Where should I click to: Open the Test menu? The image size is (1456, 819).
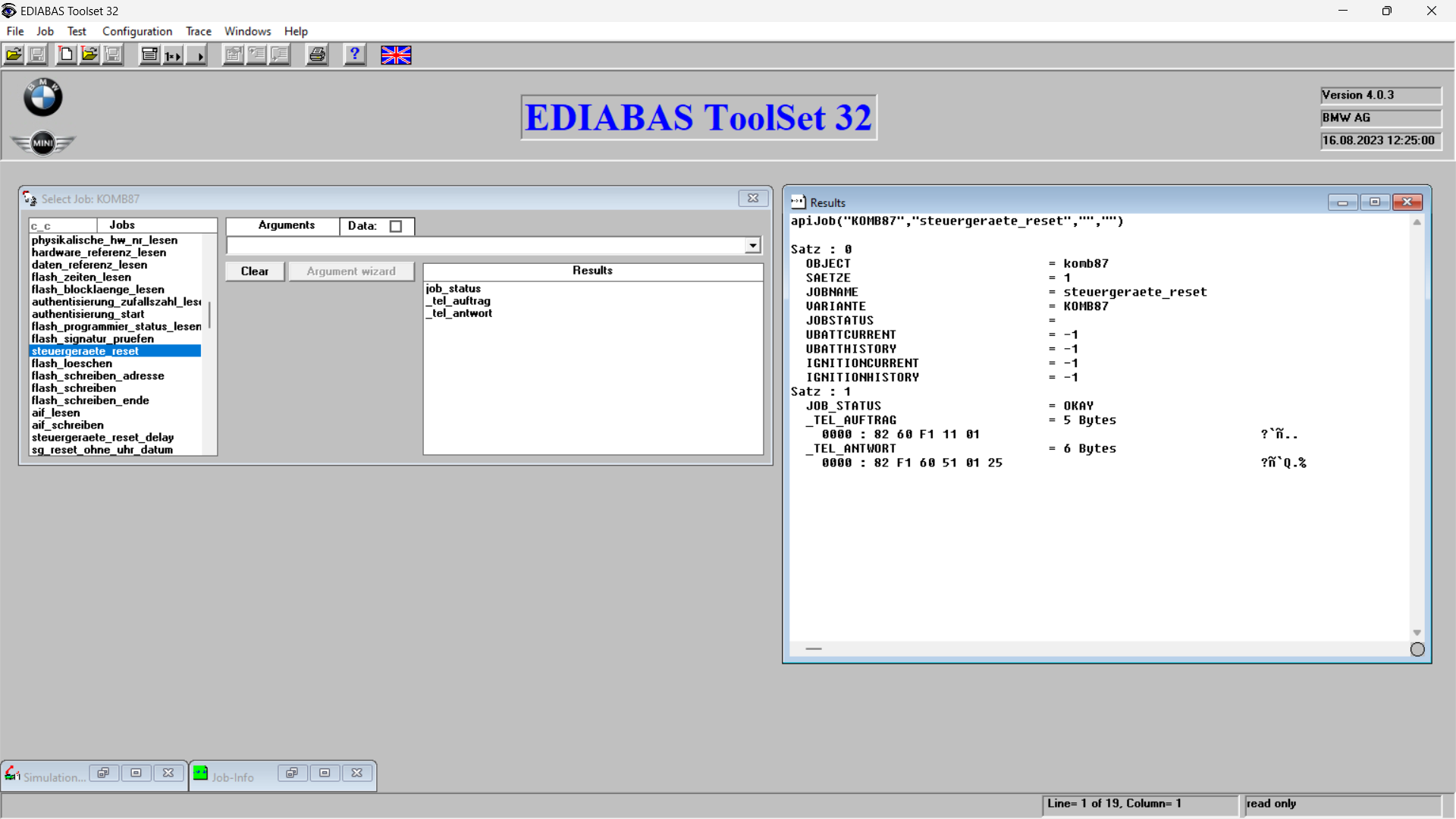(x=77, y=31)
